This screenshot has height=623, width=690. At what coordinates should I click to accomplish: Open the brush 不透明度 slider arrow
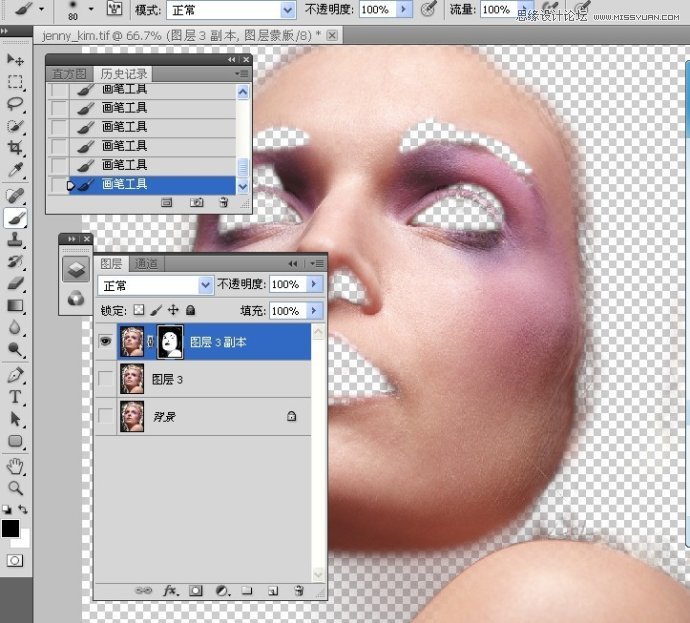coord(404,10)
